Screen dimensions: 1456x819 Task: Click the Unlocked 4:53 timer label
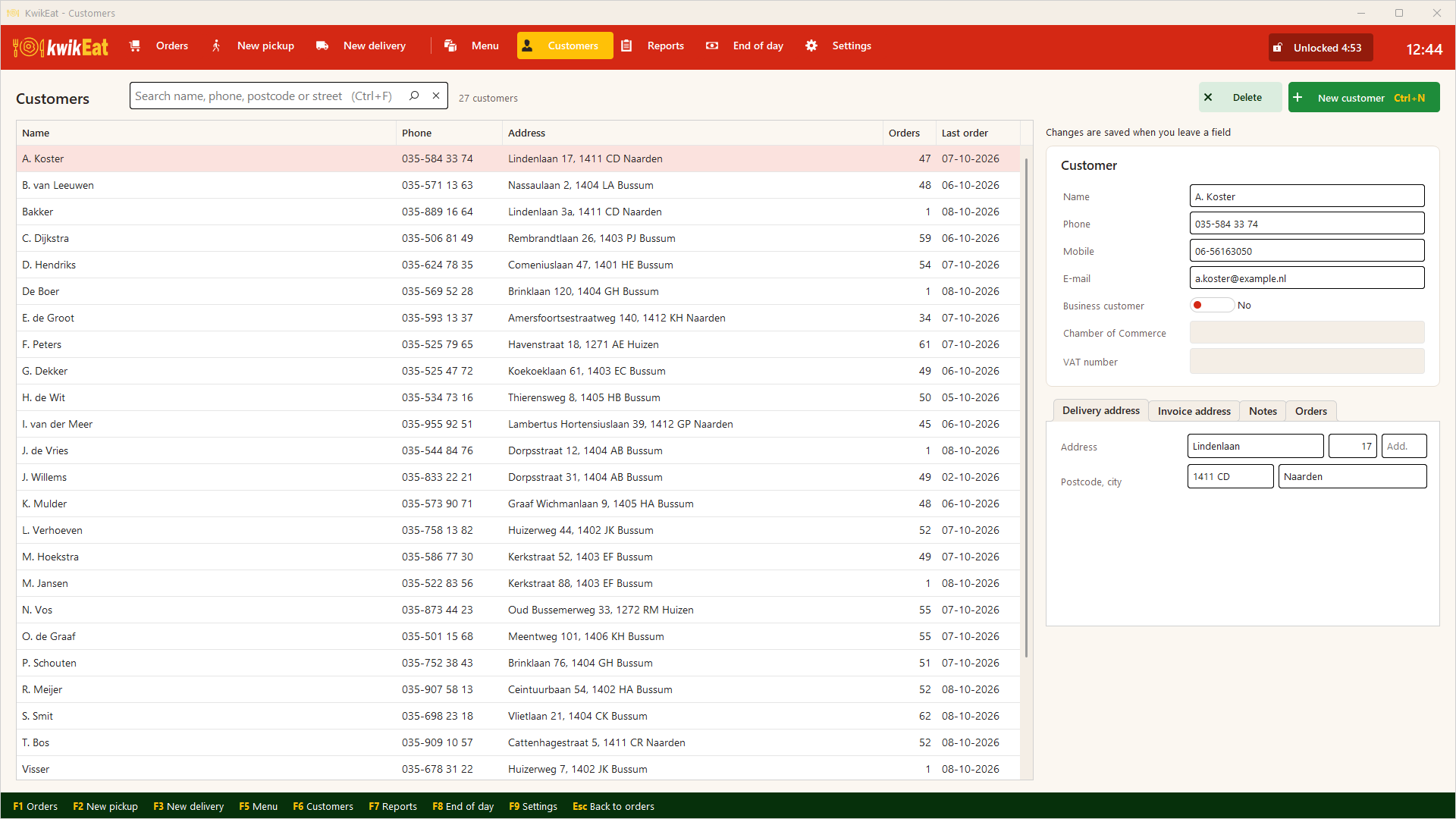(1327, 48)
